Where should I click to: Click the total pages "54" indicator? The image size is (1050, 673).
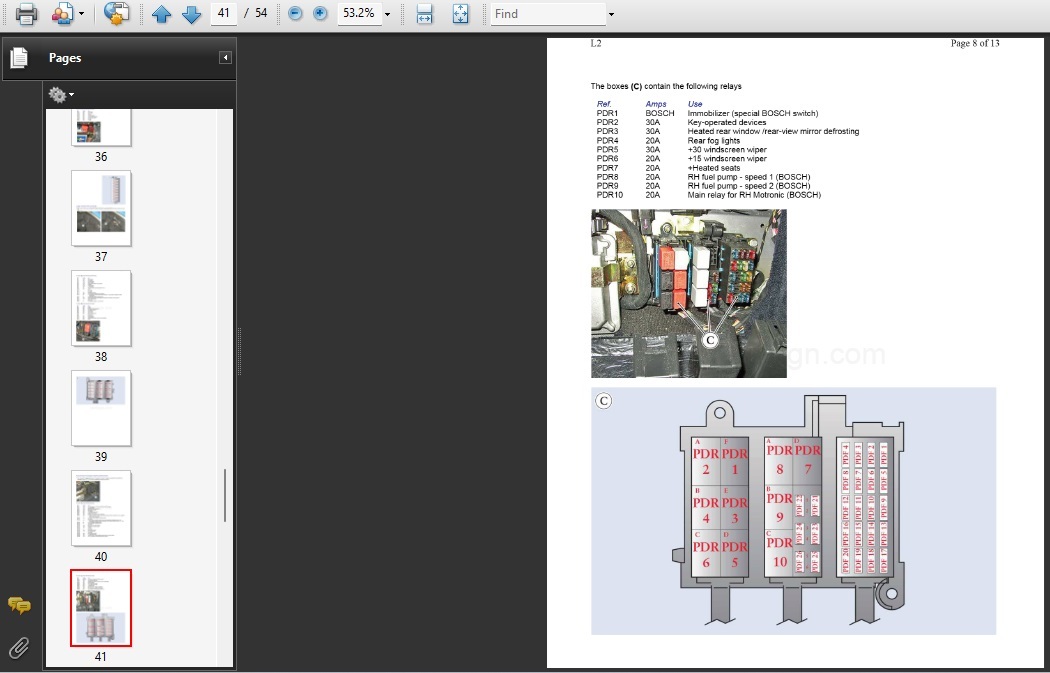click(261, 13)
